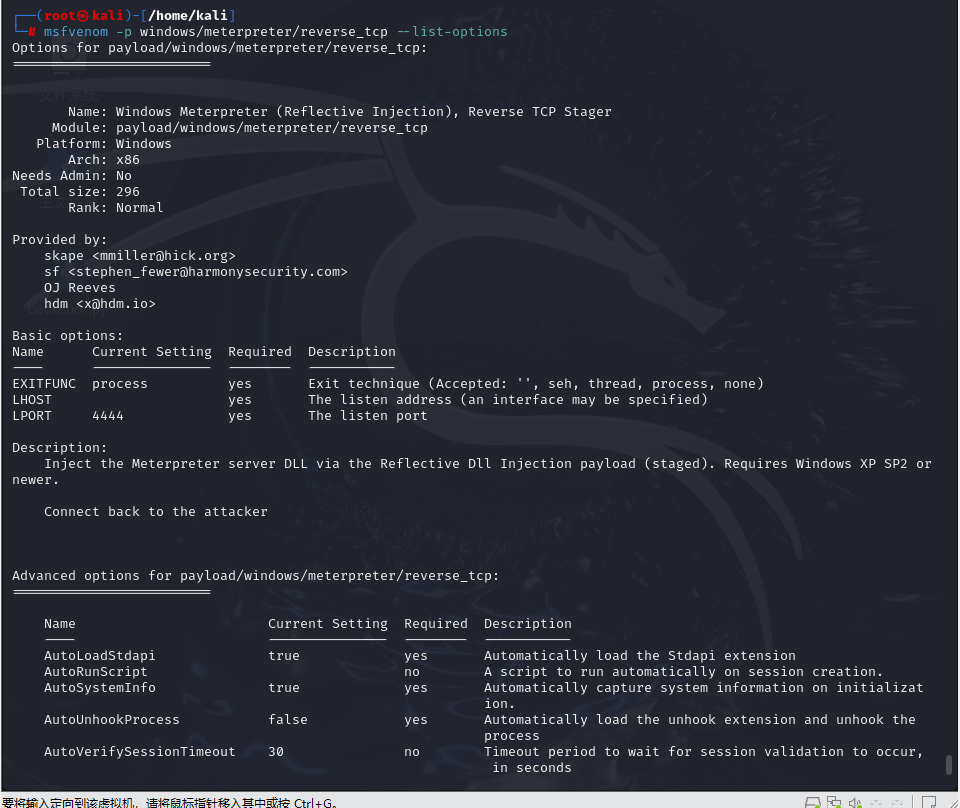
Task: Click the window resize grip corner icon
Action: tap(954, 804)
